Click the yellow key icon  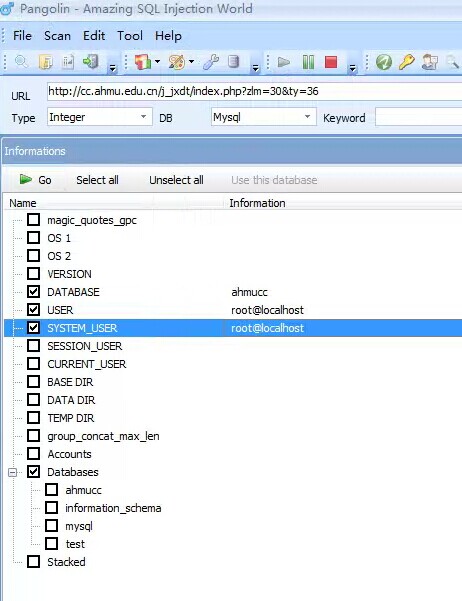406,62
